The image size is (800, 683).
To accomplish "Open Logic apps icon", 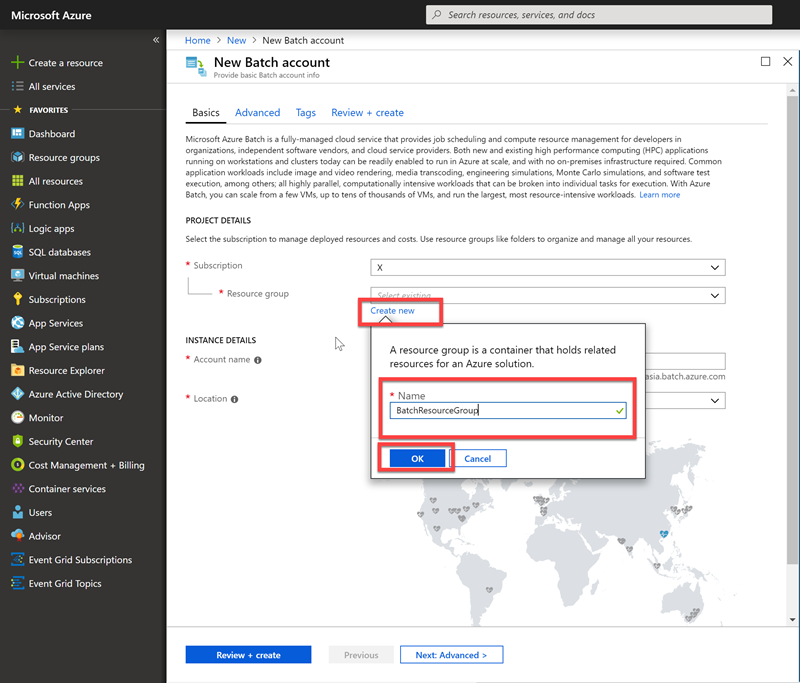I will point(17,228).
